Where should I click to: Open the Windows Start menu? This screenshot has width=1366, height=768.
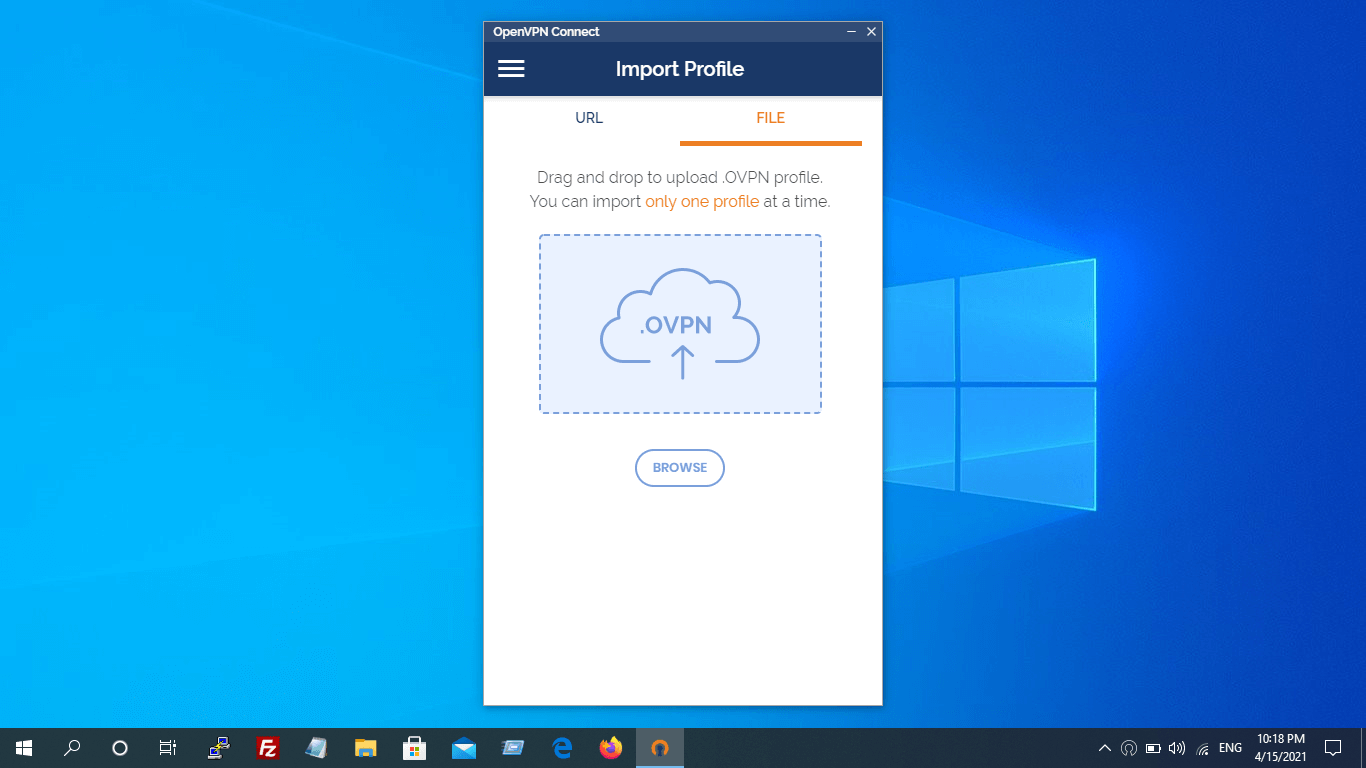click(24, 748)
